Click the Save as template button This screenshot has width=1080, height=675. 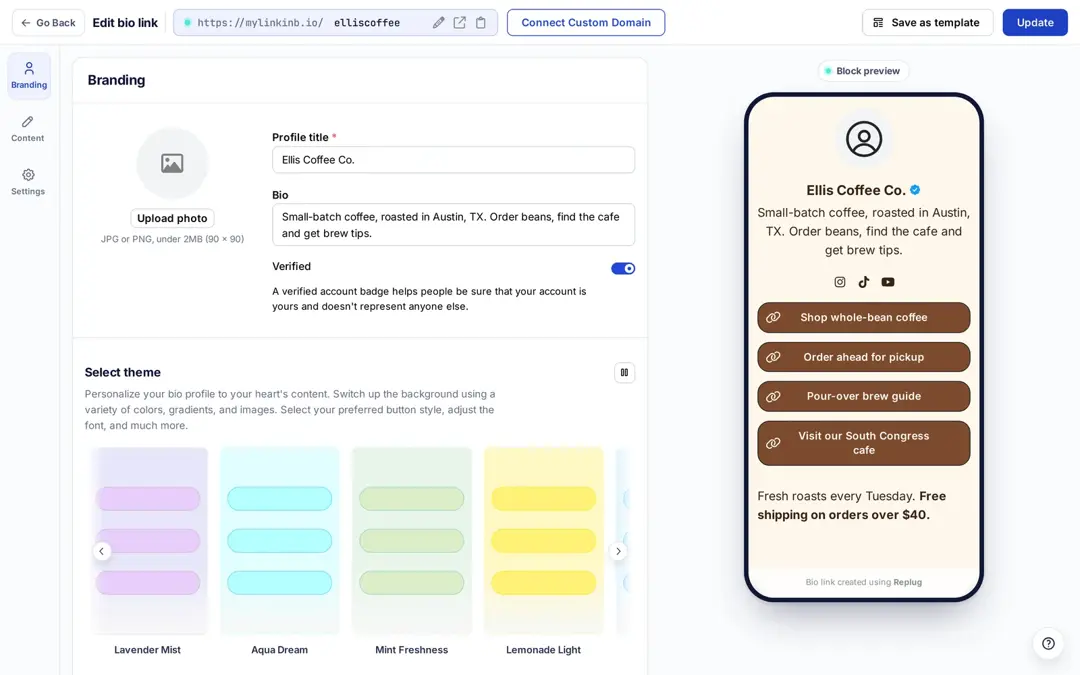point(927,23)
